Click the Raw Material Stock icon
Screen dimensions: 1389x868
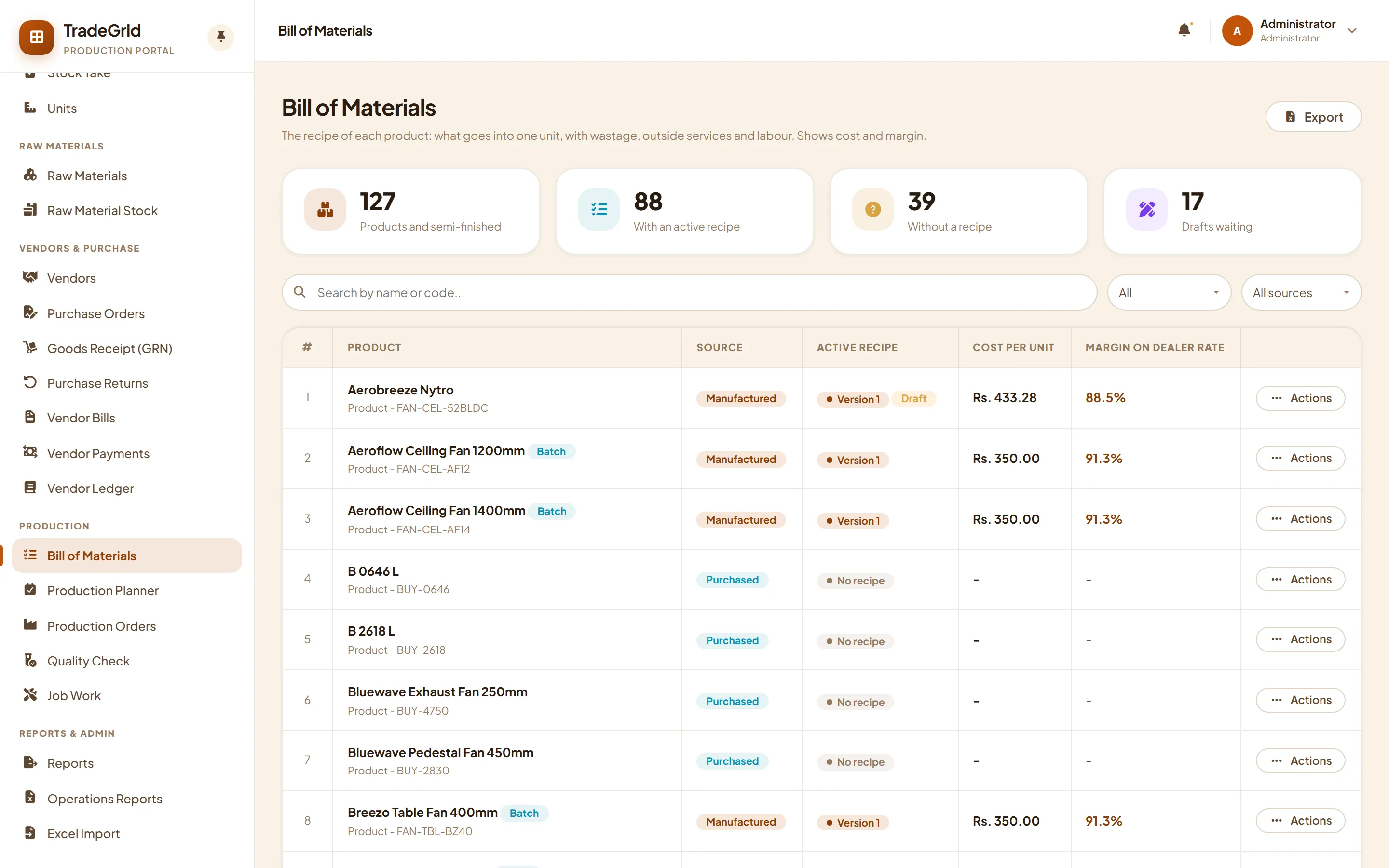pyautogui.click(x=30, y=210)
